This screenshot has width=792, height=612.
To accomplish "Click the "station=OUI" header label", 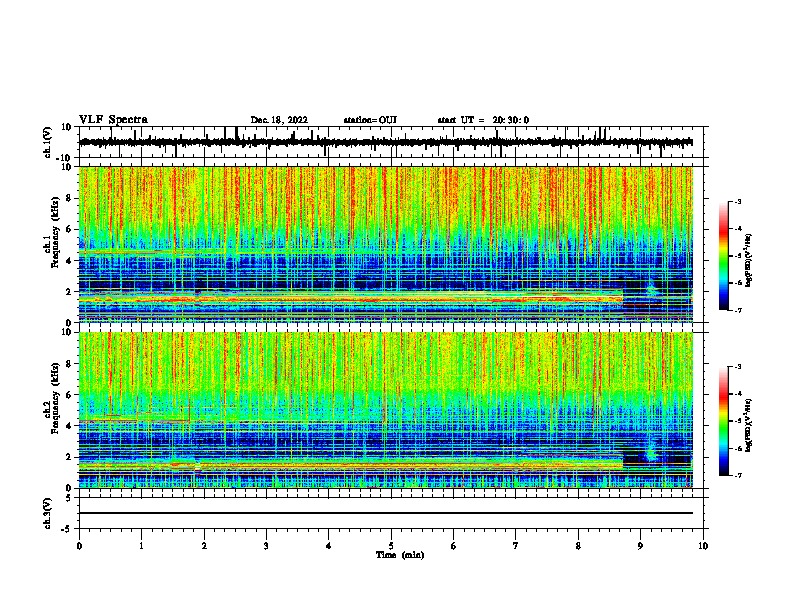I will (370, 120).
